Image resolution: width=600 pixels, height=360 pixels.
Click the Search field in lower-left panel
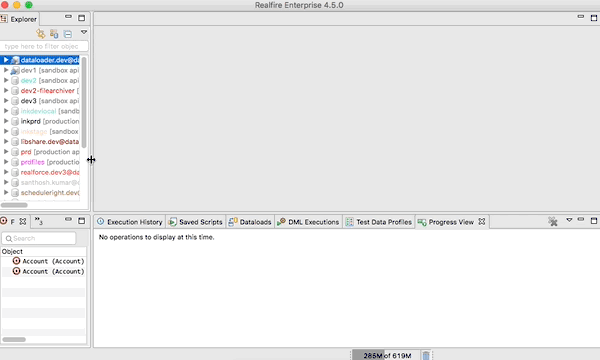39,238
